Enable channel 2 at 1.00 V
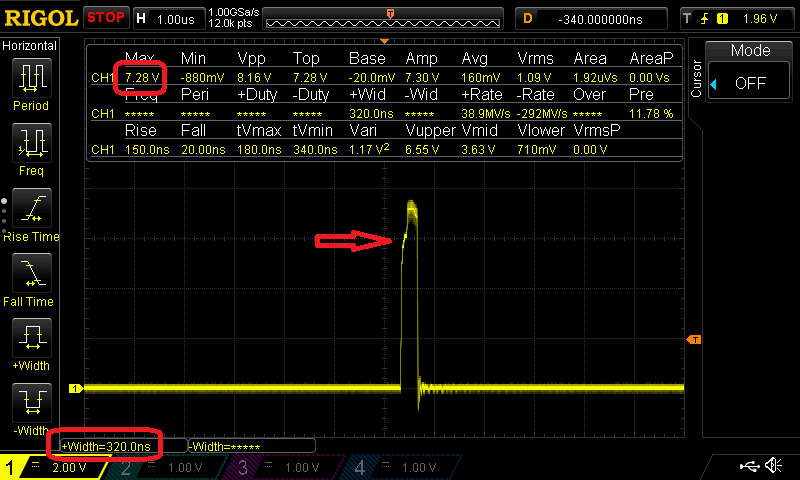800x480 pixels. tap(168, 467)
